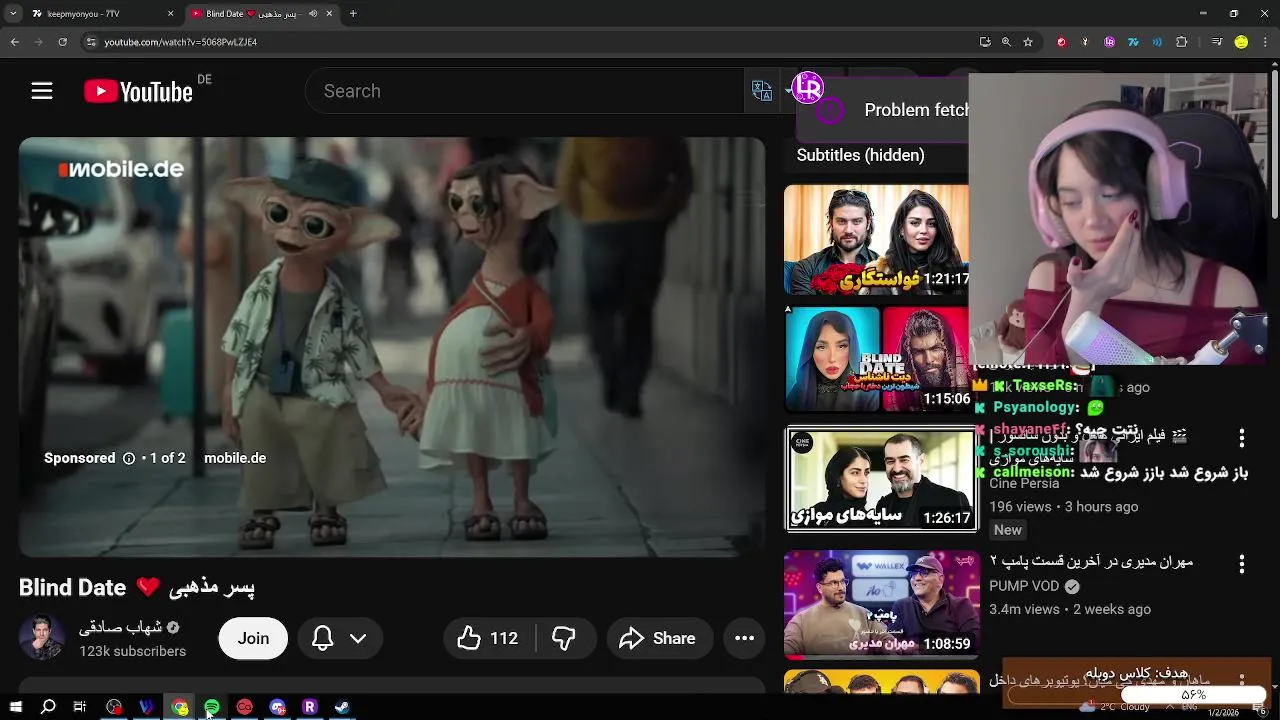The height and width of the screenshot is (720, 1280).
Task: Open the red extension icon in toolbar
Action: pos(1061,42)
